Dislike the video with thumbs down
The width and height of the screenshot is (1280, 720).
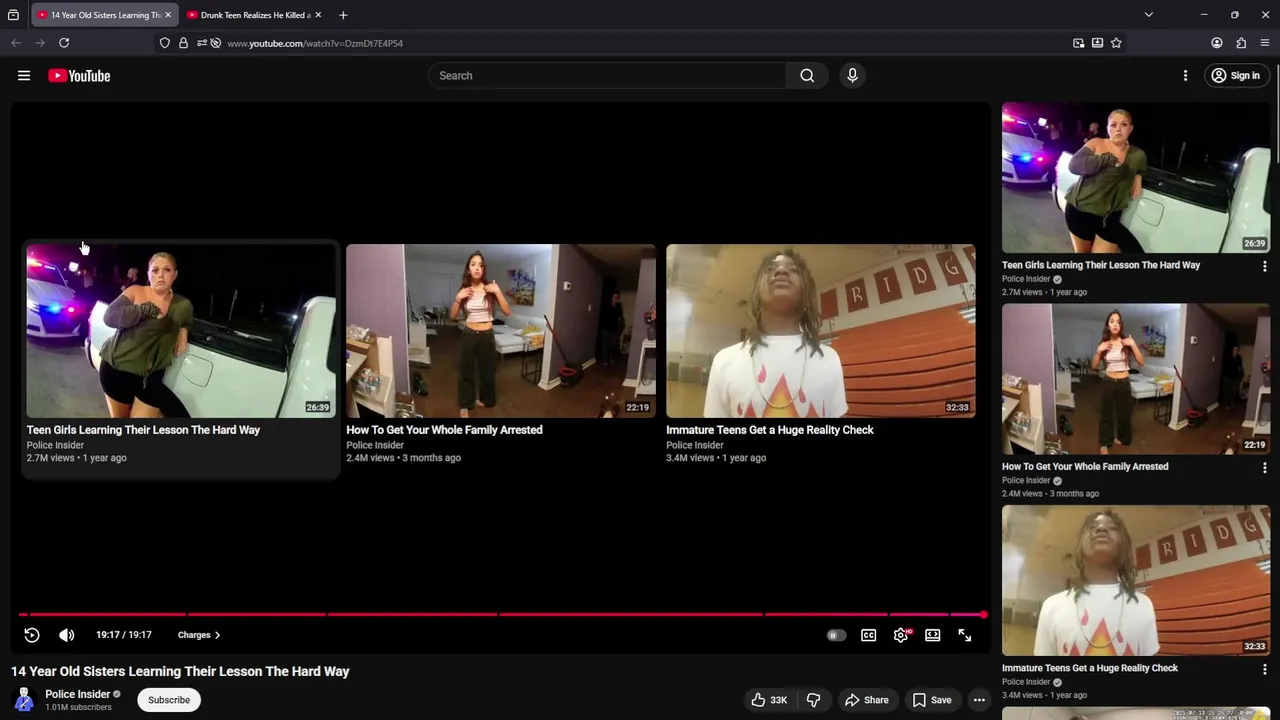coord(813,700)
